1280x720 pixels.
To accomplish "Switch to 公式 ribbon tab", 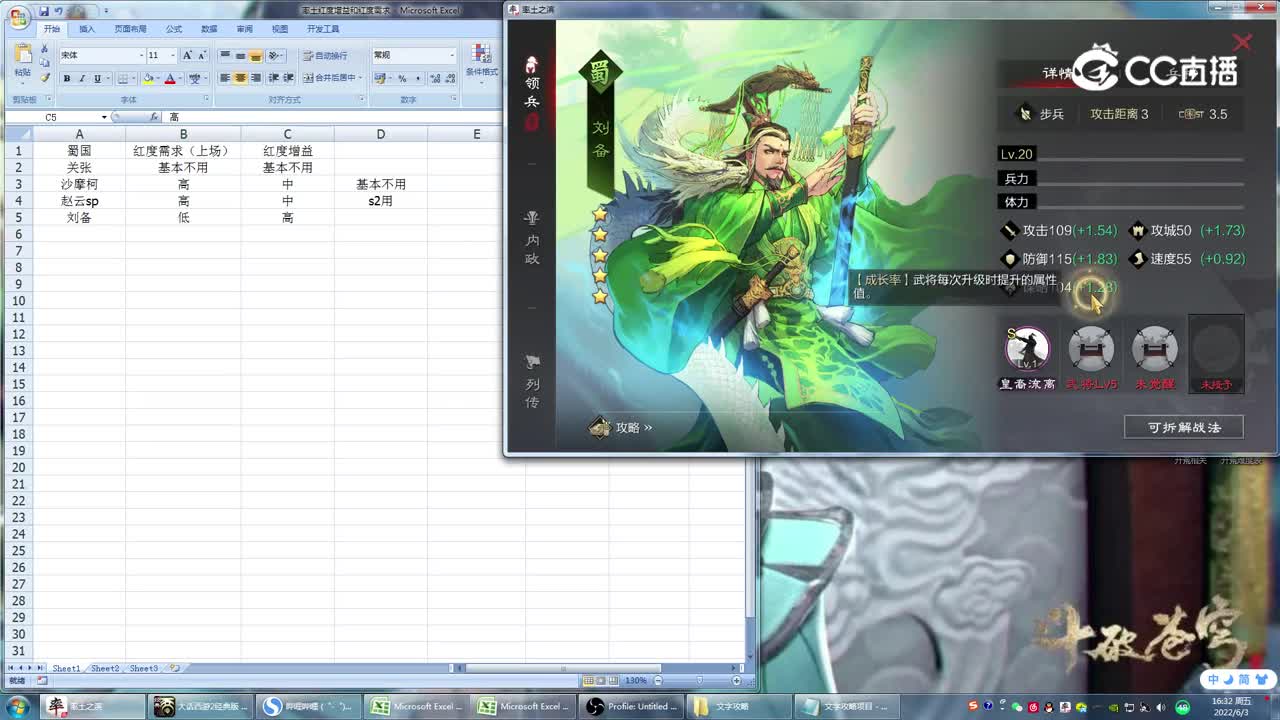I will (x=174, y=29).
